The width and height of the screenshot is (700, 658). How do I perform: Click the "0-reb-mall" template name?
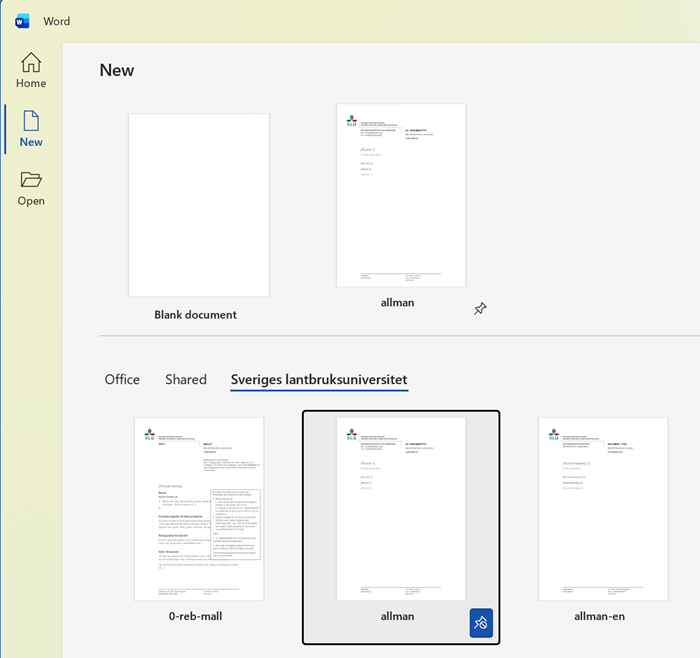pos(196,616)
